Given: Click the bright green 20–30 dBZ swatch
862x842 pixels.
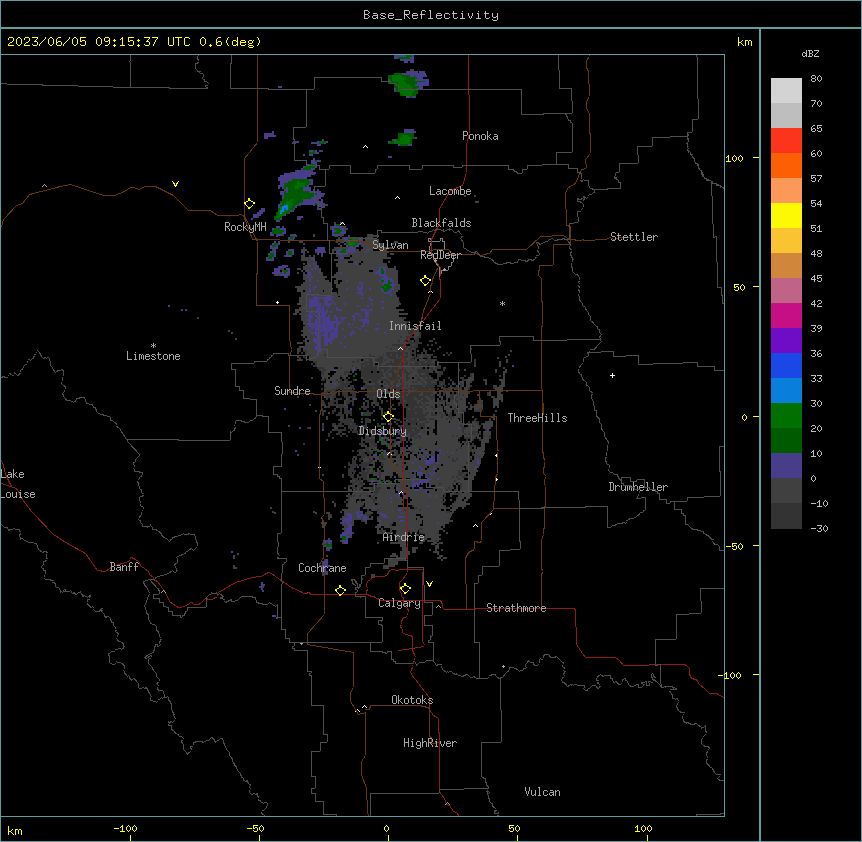Looking at the screenshot, I should 786,416.
